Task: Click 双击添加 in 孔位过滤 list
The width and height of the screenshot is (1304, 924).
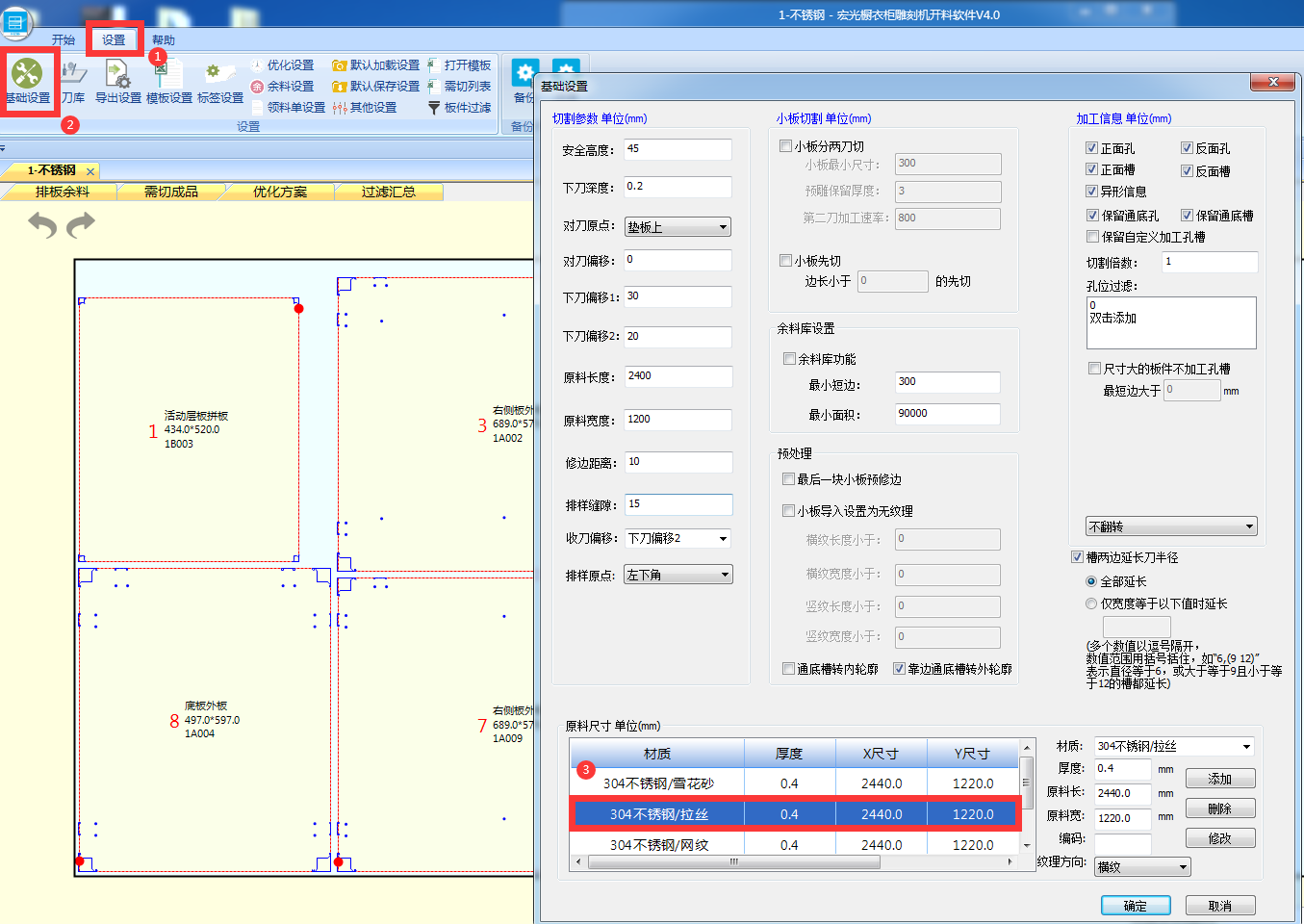Action: (1112, 318)
